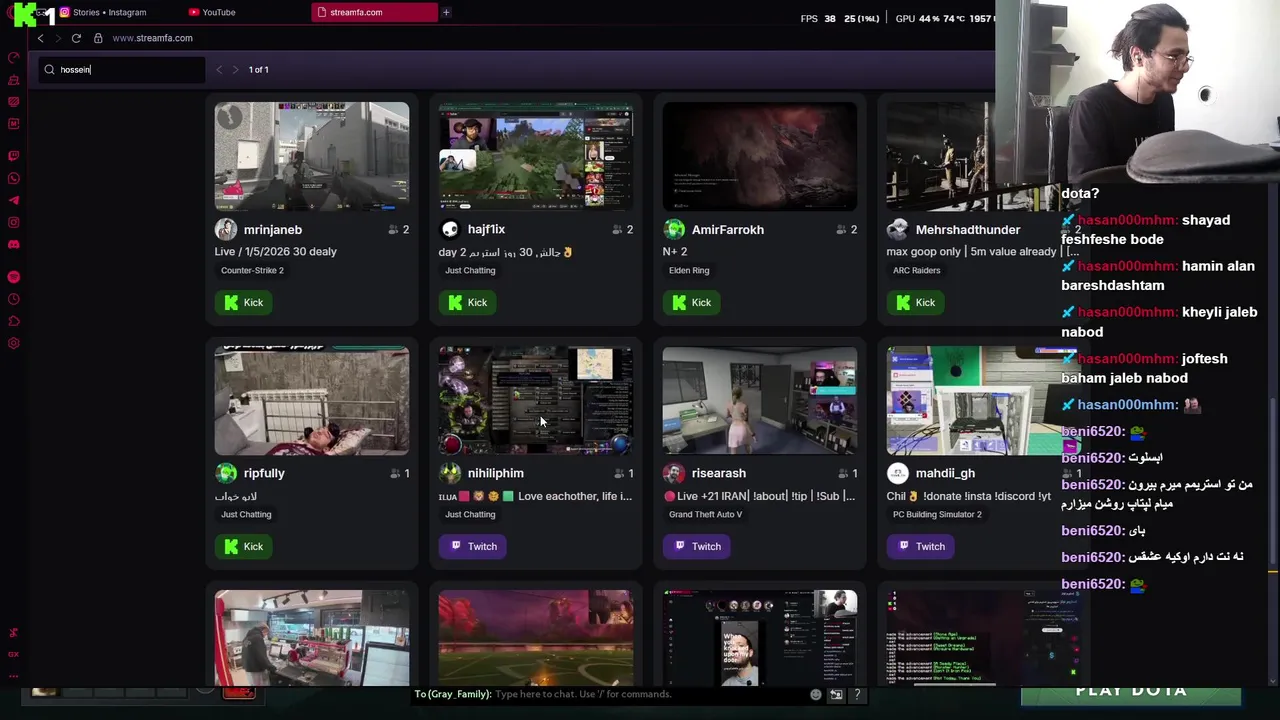1280x720 pixels.
Task: Click AmirFarrokh's profile avatar
Action: pos(674,229)
